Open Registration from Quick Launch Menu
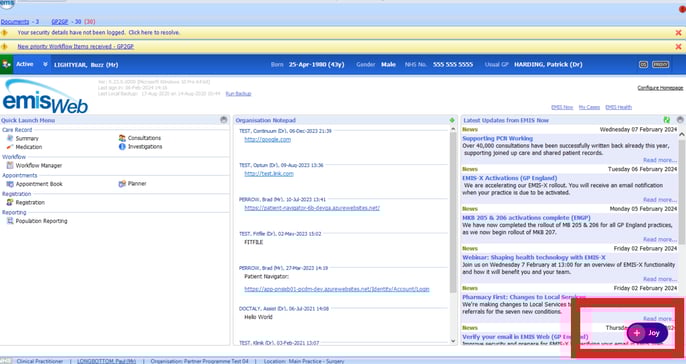The width and height of the screenshot is (686, 364). (x=30, y=203)
